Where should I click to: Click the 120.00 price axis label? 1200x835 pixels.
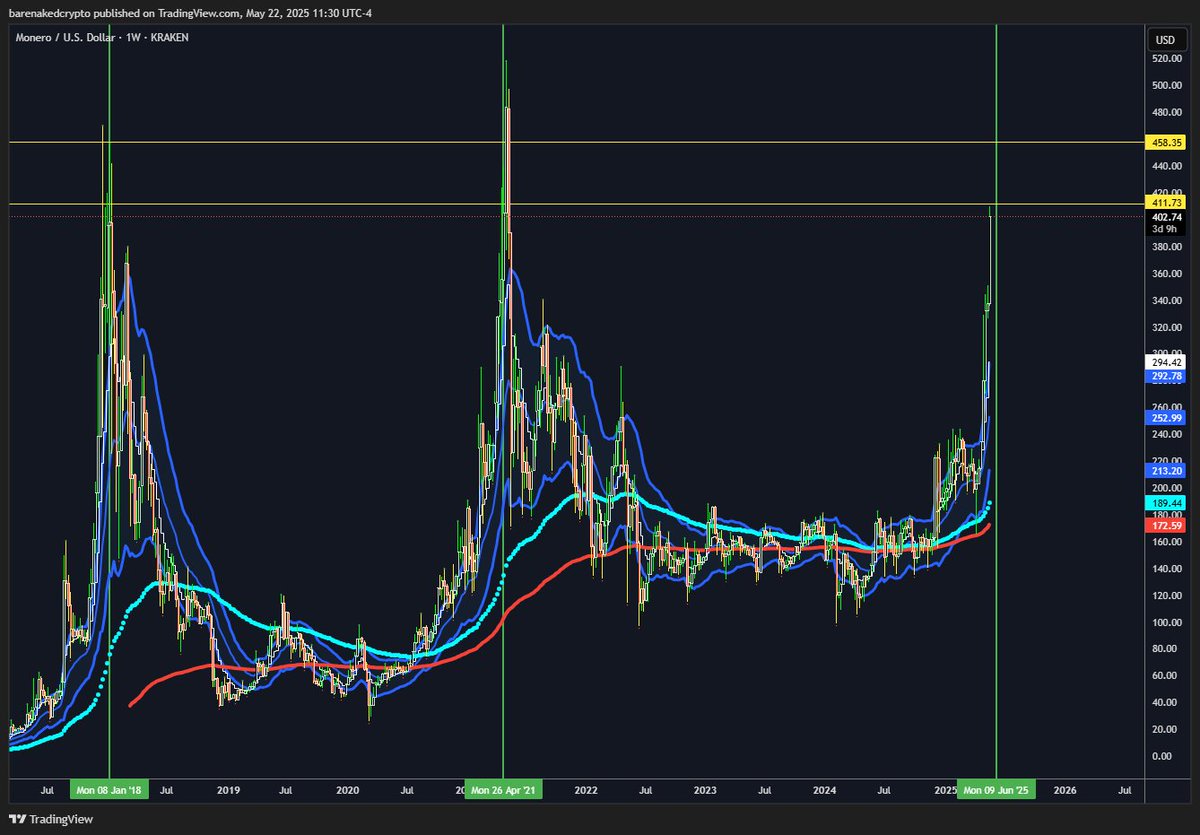click(1167, 596)
